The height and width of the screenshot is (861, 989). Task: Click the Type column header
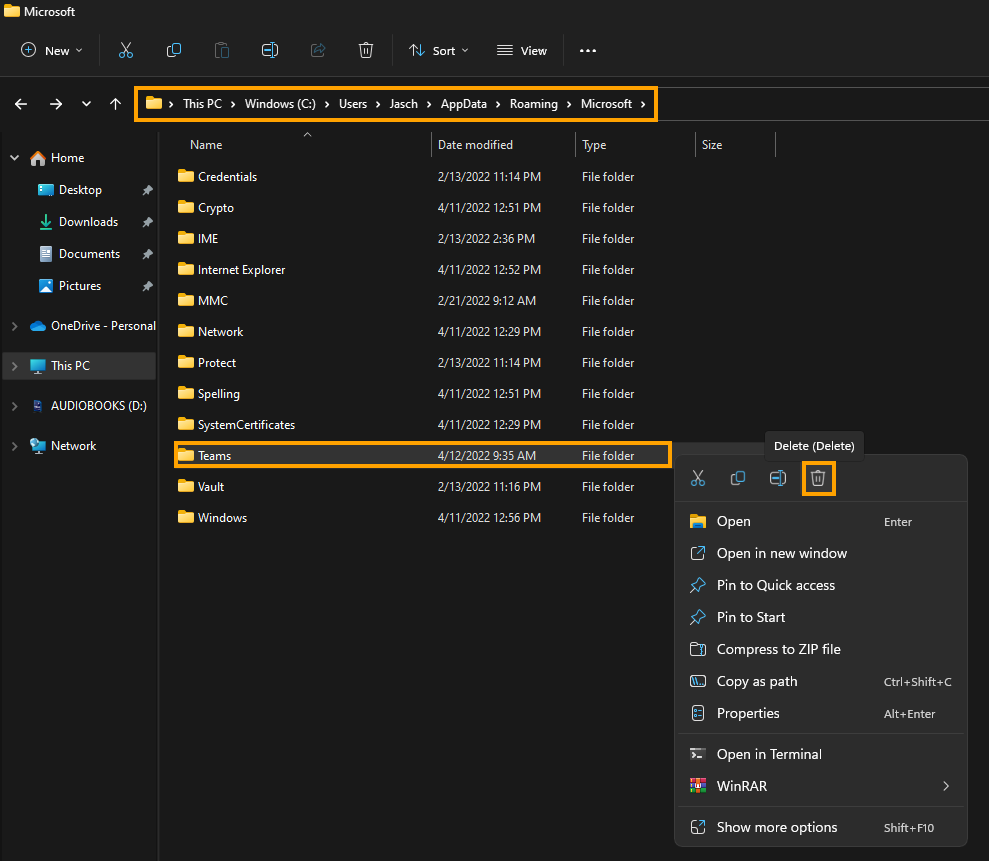pos(594,145)
